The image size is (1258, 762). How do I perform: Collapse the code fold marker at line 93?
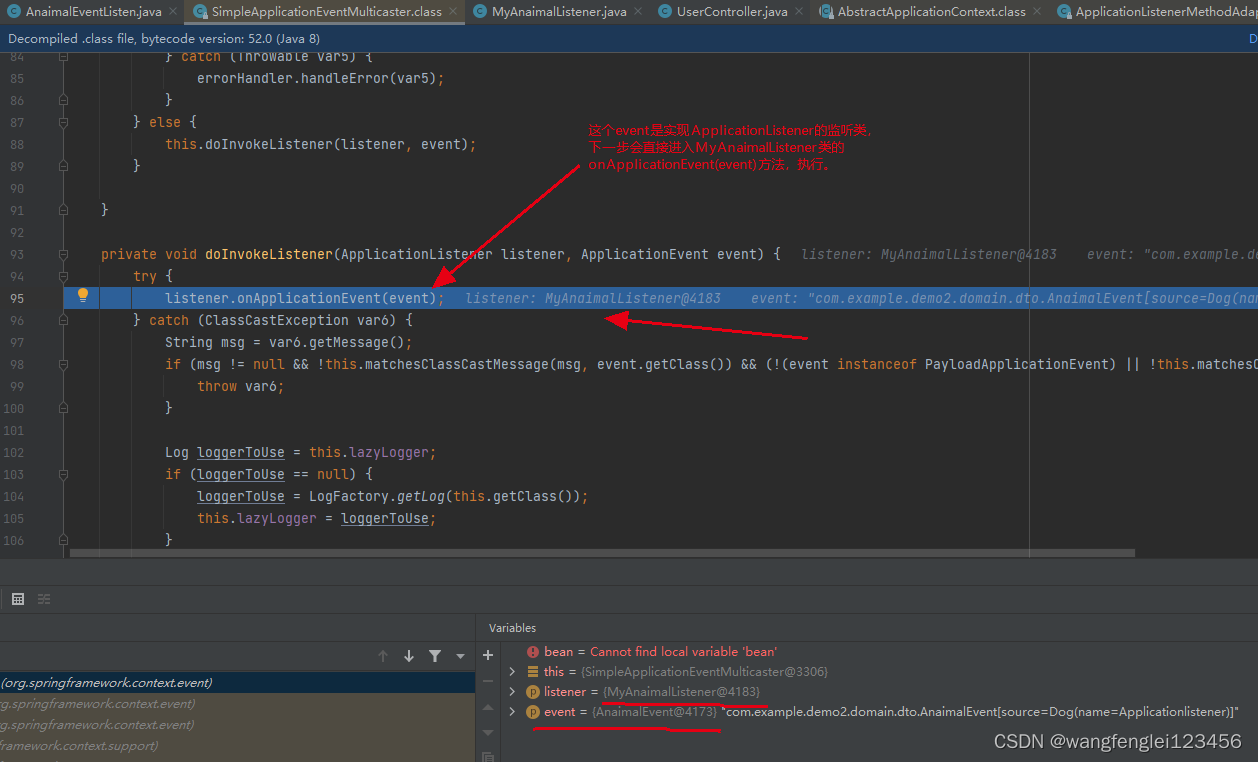(x=63, y=254)
